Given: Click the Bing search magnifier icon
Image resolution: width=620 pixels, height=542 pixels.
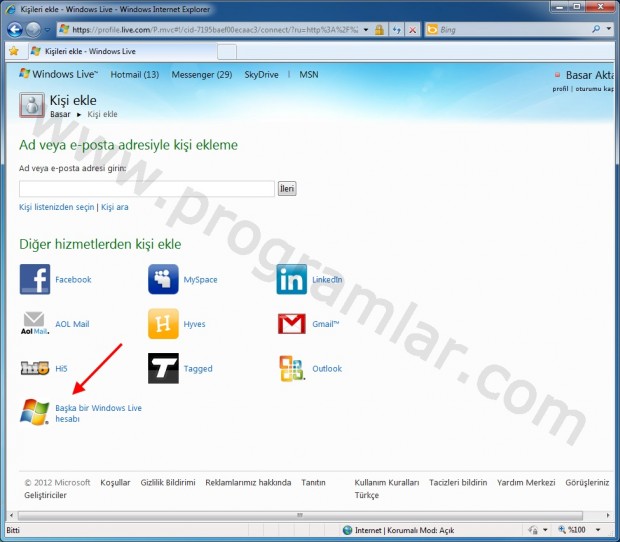Looking at the screenshot, I should [x=596, y=29].
